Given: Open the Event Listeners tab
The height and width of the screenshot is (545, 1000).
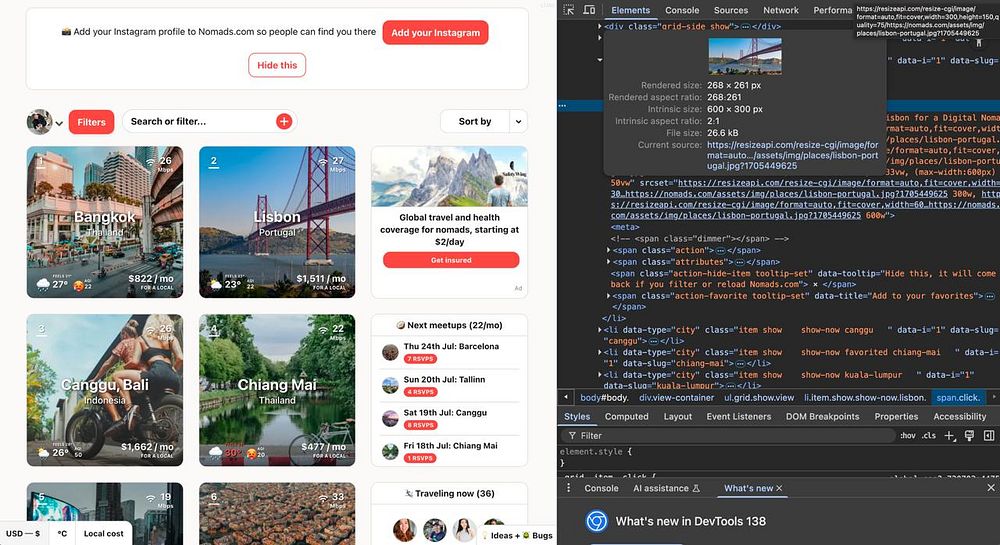Looking at the screenshot, I should pos(739,416).
